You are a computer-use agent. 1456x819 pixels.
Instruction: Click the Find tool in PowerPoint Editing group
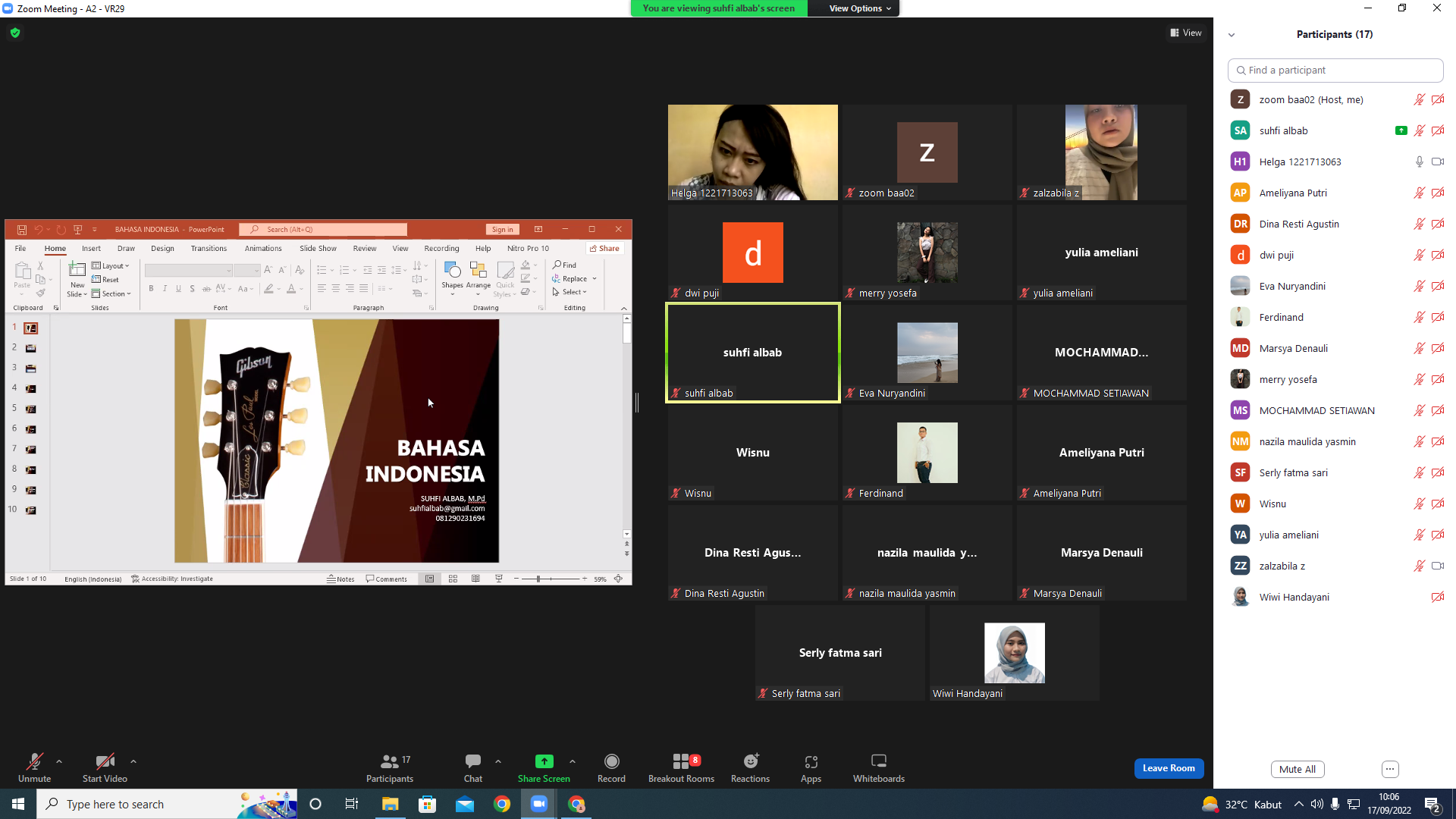click(x=565, y=265)
